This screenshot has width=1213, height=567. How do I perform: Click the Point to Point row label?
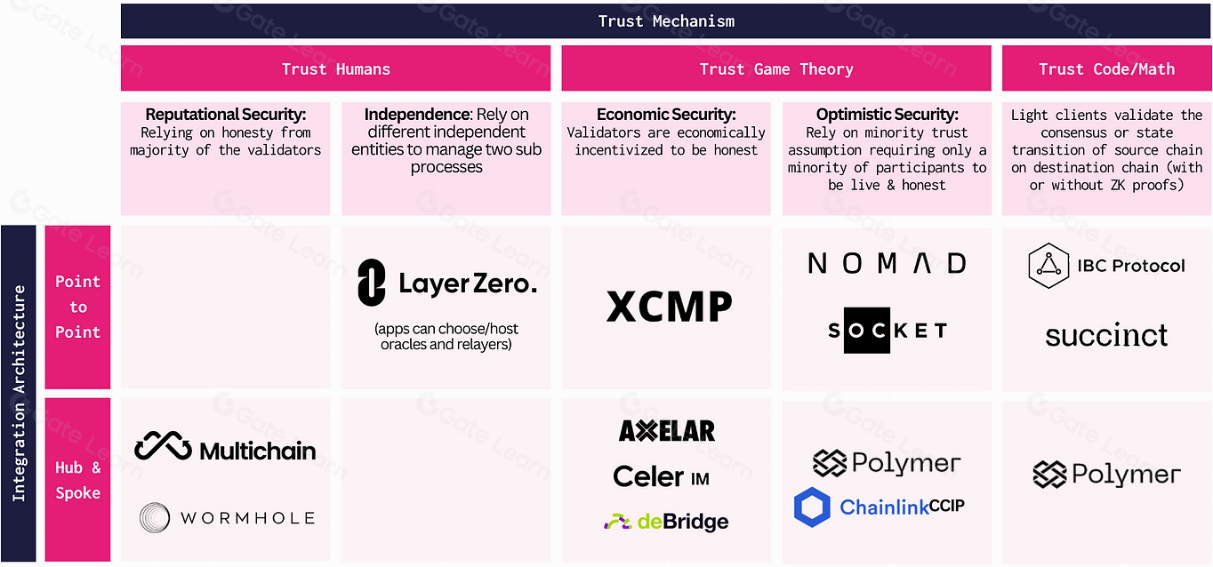click(78, 307)
